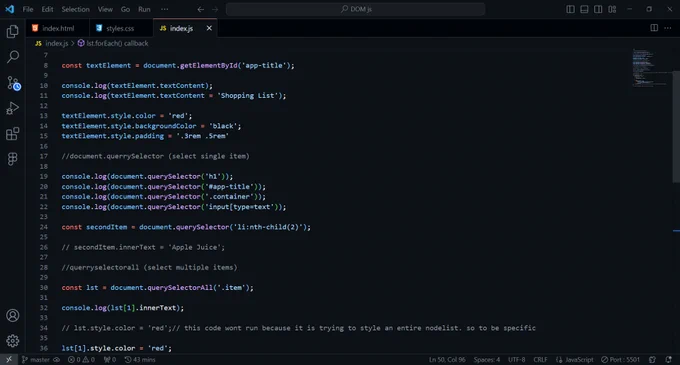Open the Edit menu
The height and width of the screenshot is (365, 680).
47,9
